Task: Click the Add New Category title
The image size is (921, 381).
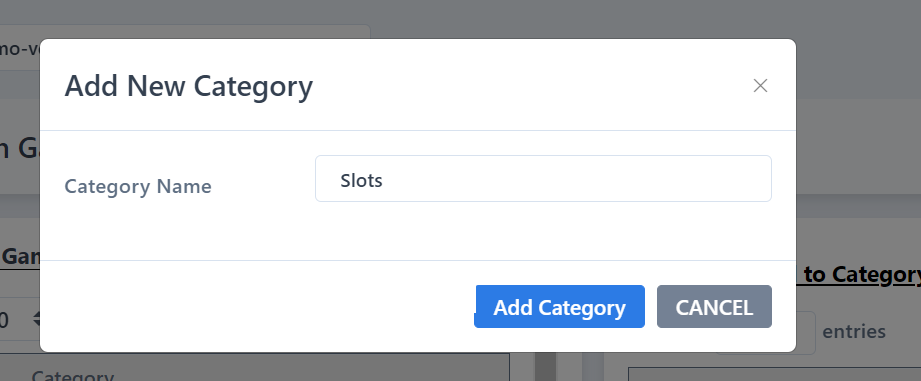Action: 189,86
